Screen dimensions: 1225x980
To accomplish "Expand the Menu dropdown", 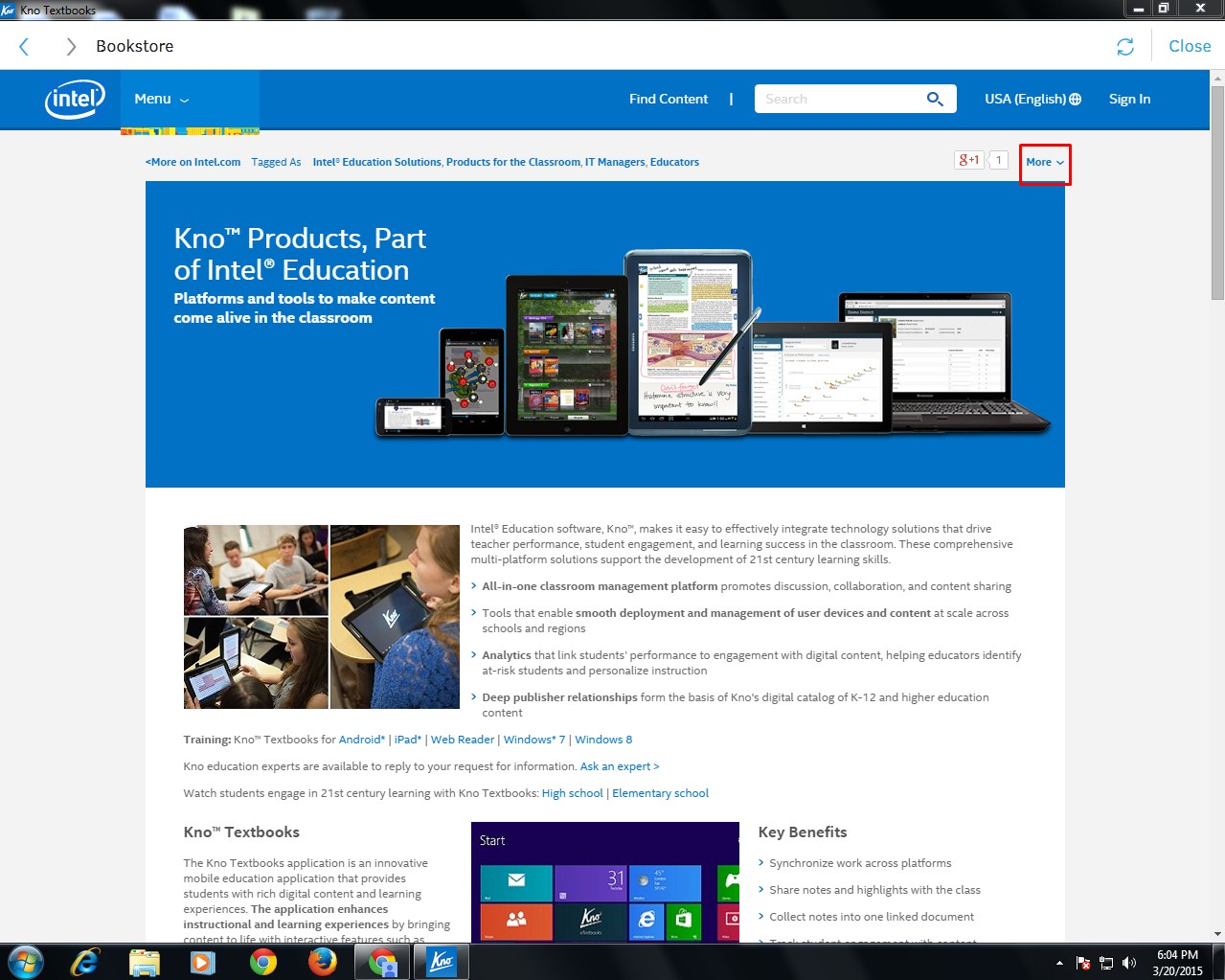I will [x=162, y=99].
